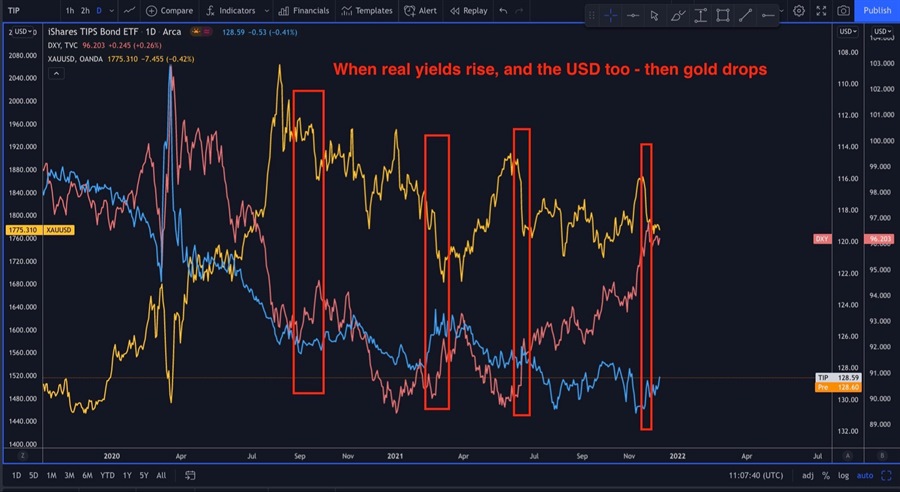900x492 pixels.
Task: Click the Publish button
Action: click(876, 10)
